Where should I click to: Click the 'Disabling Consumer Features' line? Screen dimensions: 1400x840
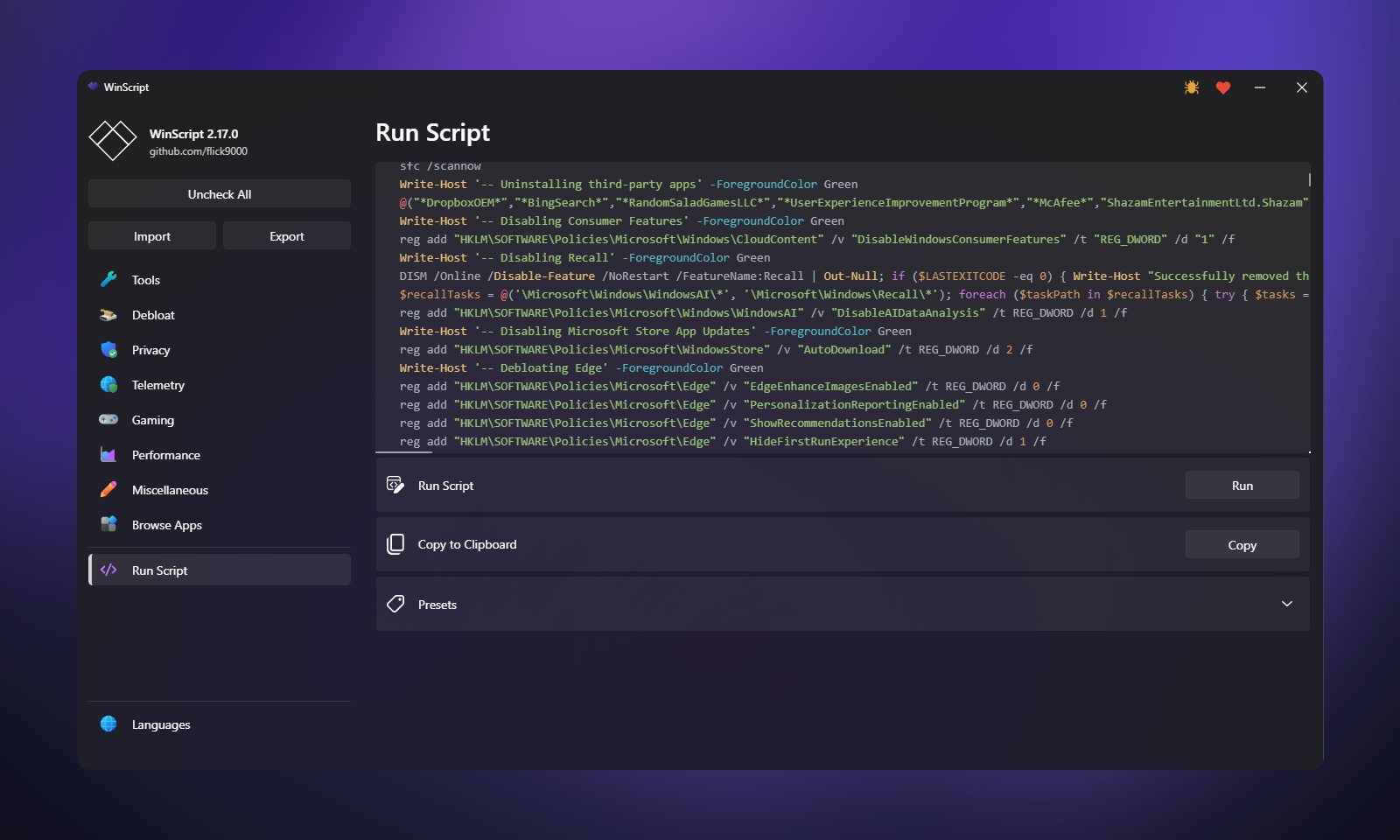click(x=621, y=220)
